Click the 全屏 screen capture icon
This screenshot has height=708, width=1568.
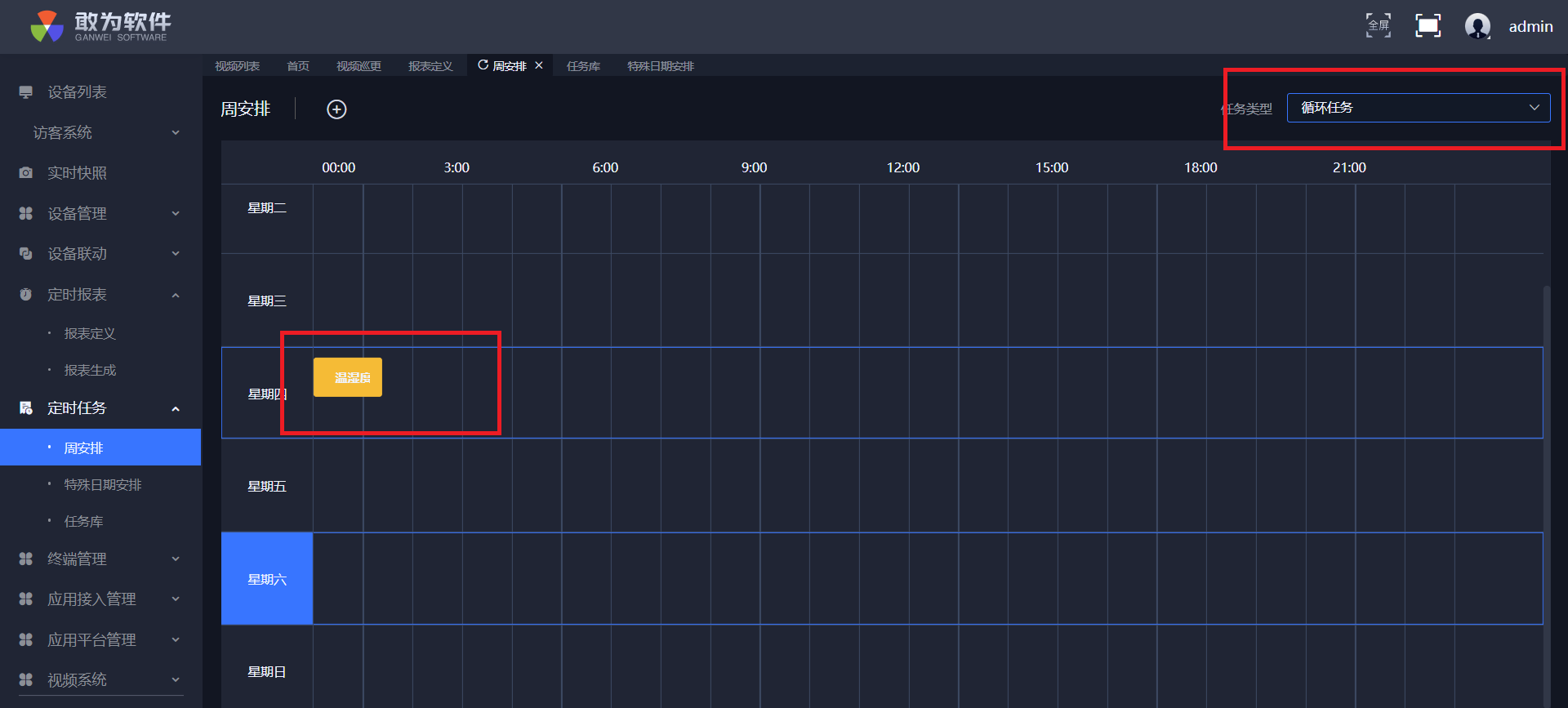(1379, 26)
